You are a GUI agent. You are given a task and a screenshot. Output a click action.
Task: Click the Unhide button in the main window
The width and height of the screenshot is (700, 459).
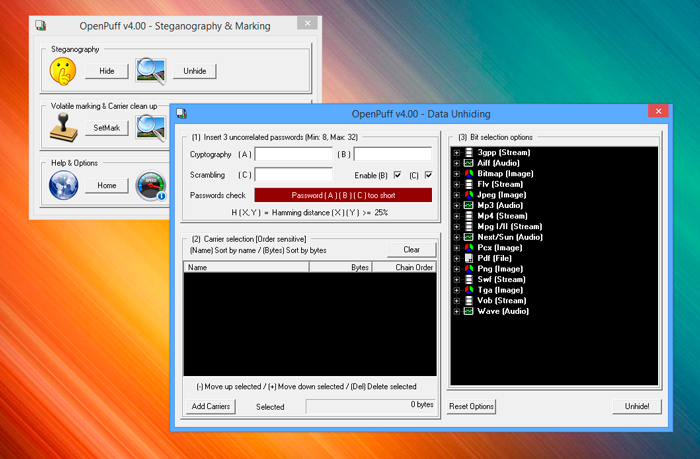(195, 71)
